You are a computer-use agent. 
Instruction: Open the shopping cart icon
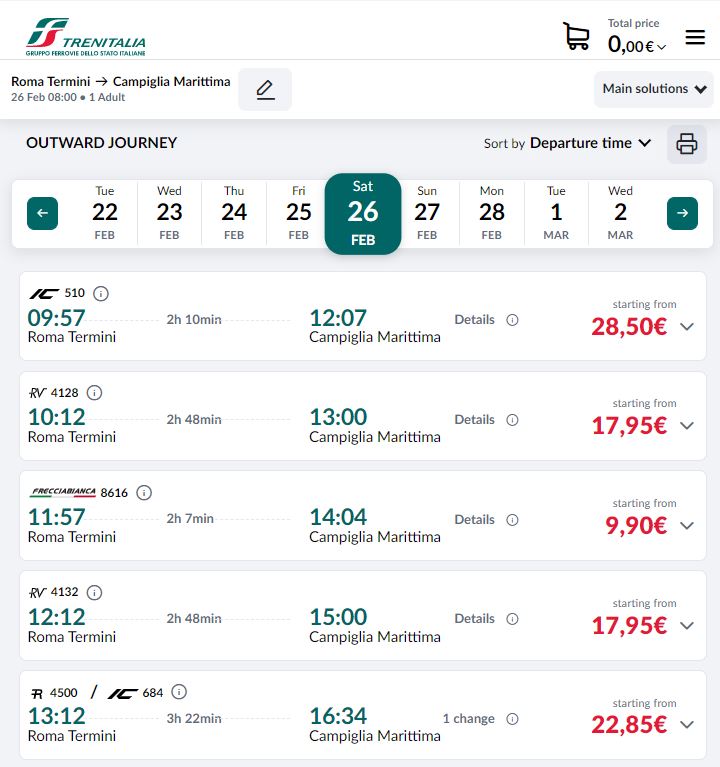(576, 37)
